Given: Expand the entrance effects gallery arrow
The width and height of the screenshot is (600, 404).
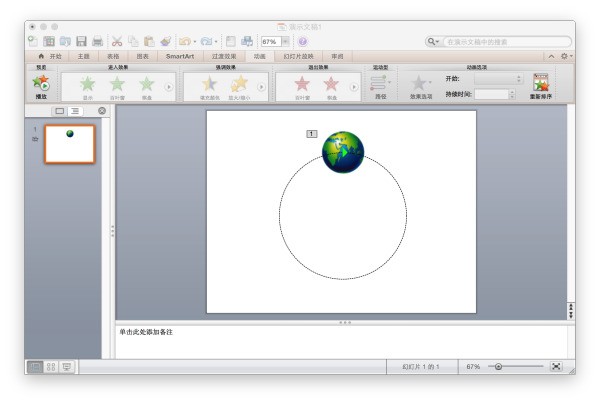Looking at the screenshot, I should pyautogui.click(x=168, y=87).
